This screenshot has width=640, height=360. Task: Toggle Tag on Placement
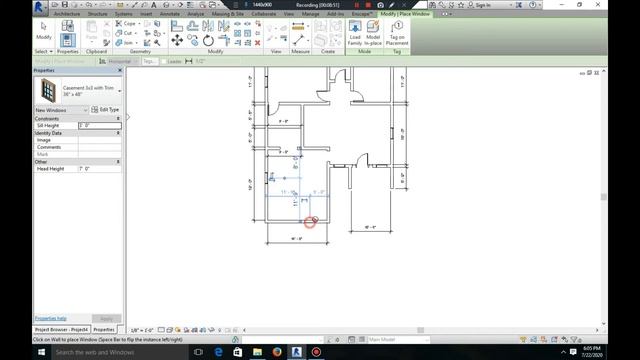(397, 33)
